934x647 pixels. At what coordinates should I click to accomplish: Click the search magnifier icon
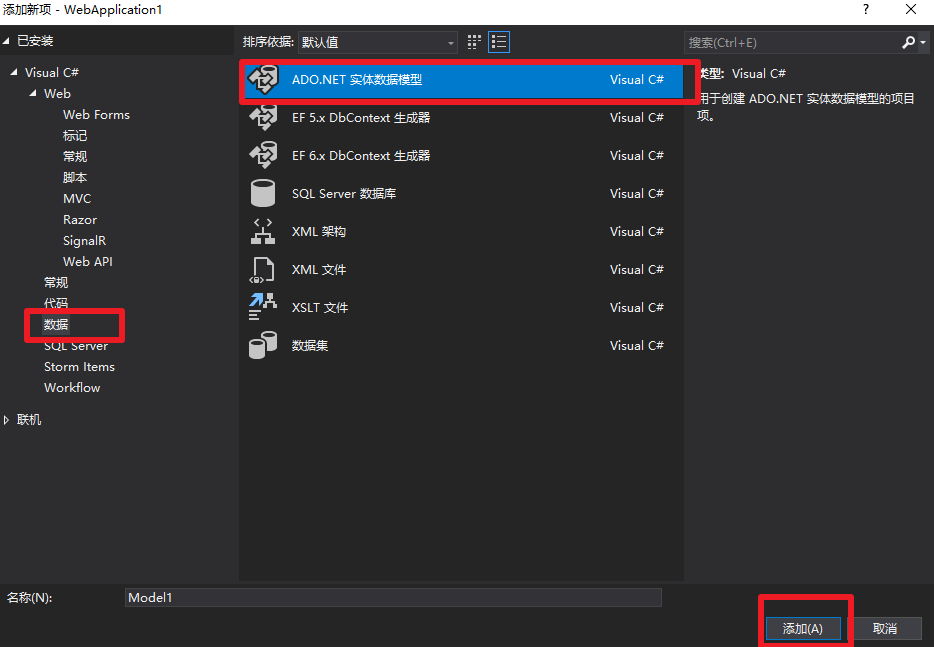pyautogui.click(x=908, y=42)
